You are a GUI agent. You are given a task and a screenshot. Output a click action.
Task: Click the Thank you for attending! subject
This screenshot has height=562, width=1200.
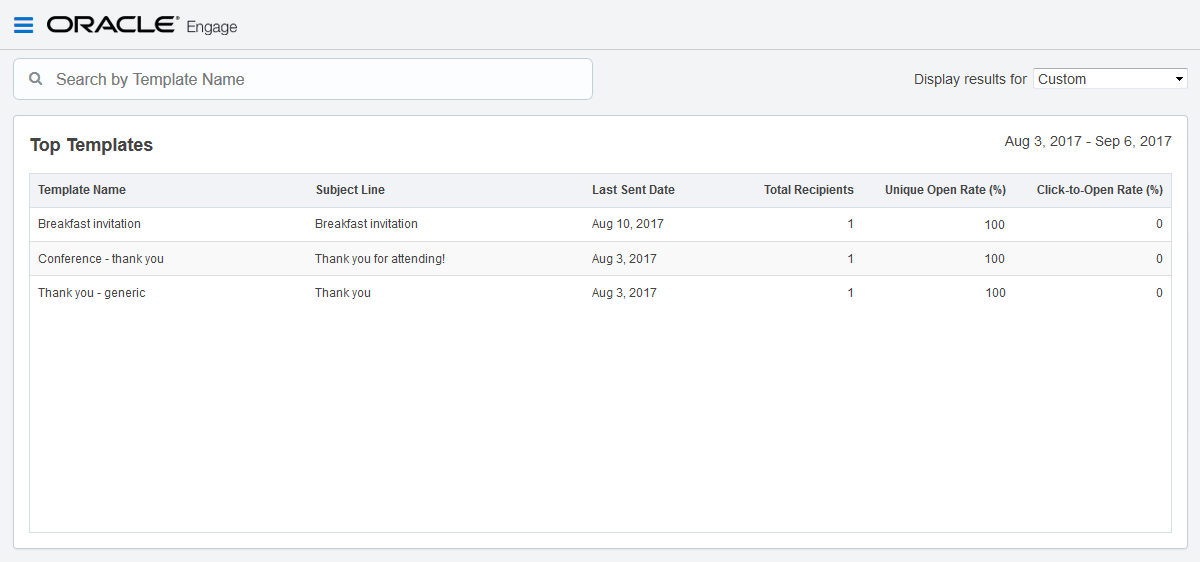380,259
